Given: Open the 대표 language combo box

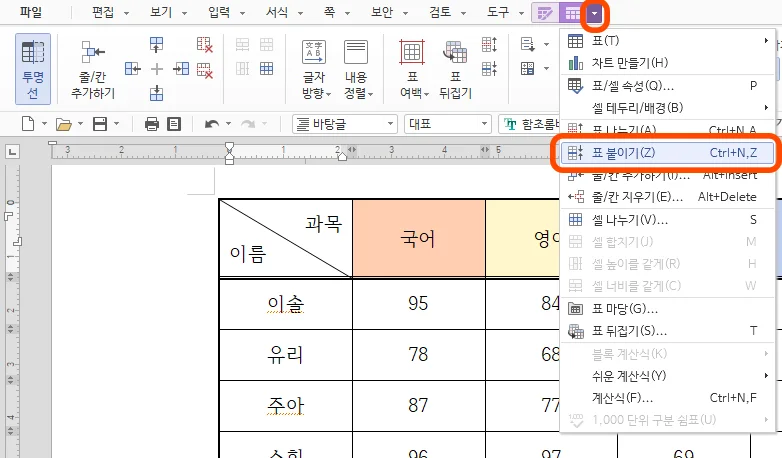Looking at the screenshot, I should 448,124.
